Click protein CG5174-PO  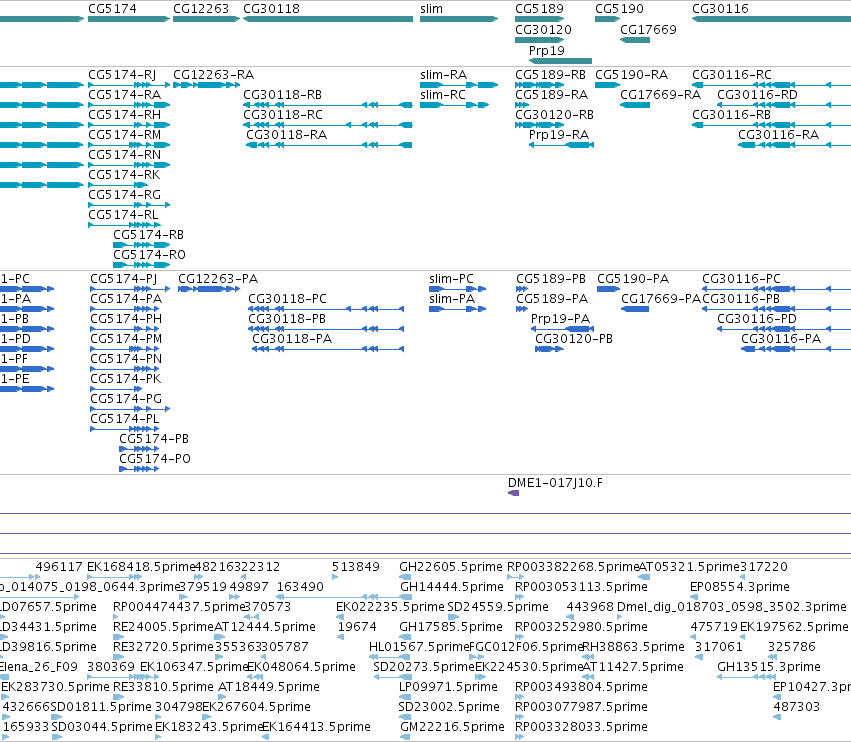(x=155, y=459)
